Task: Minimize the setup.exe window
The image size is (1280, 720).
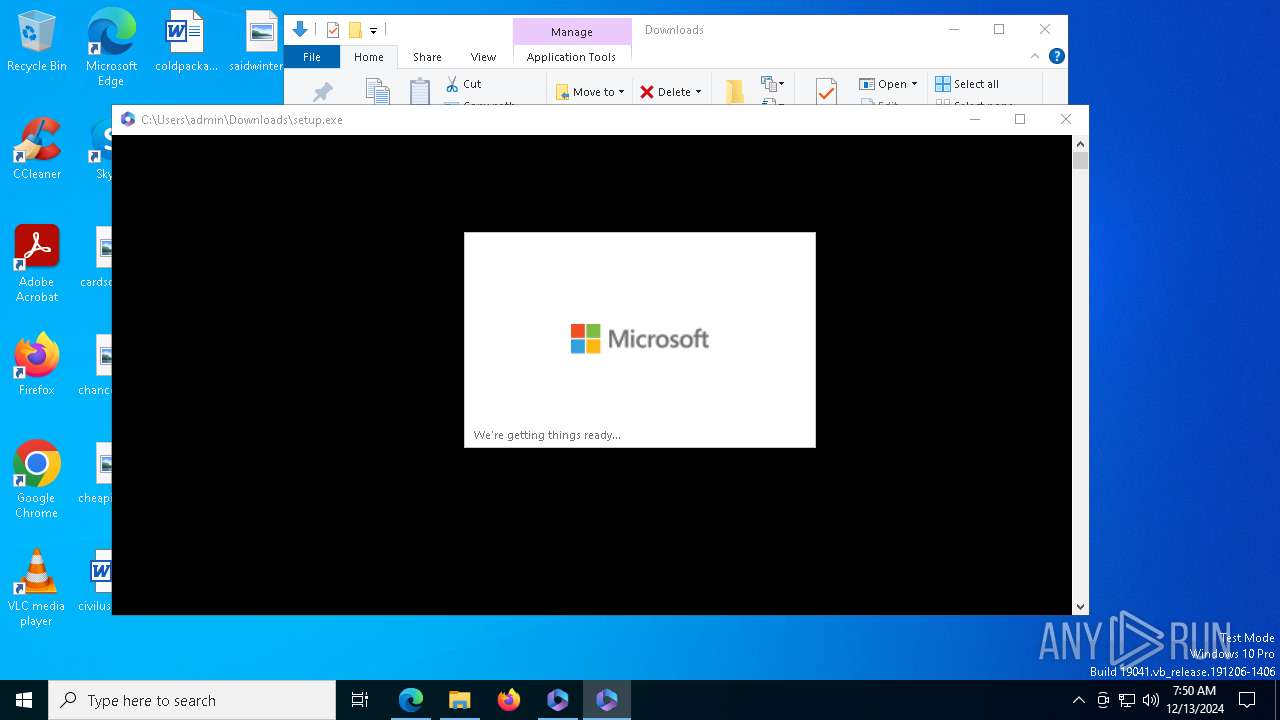Action: coord(975,120)
